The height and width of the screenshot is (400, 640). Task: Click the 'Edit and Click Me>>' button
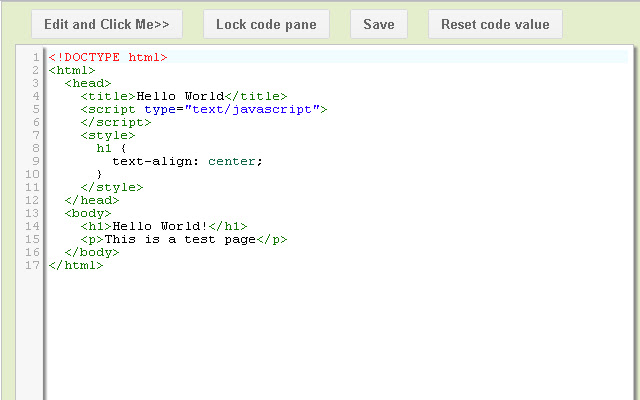pos(107,24)
